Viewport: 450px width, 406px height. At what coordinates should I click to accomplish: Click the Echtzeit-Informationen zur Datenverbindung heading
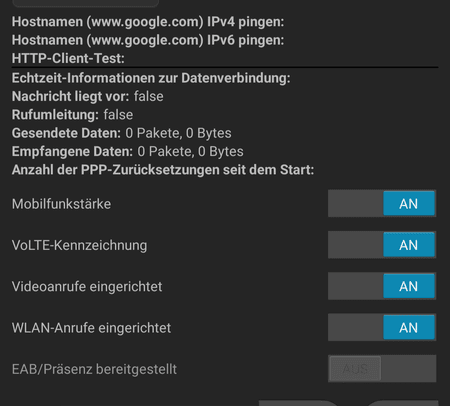pos(151,78)
